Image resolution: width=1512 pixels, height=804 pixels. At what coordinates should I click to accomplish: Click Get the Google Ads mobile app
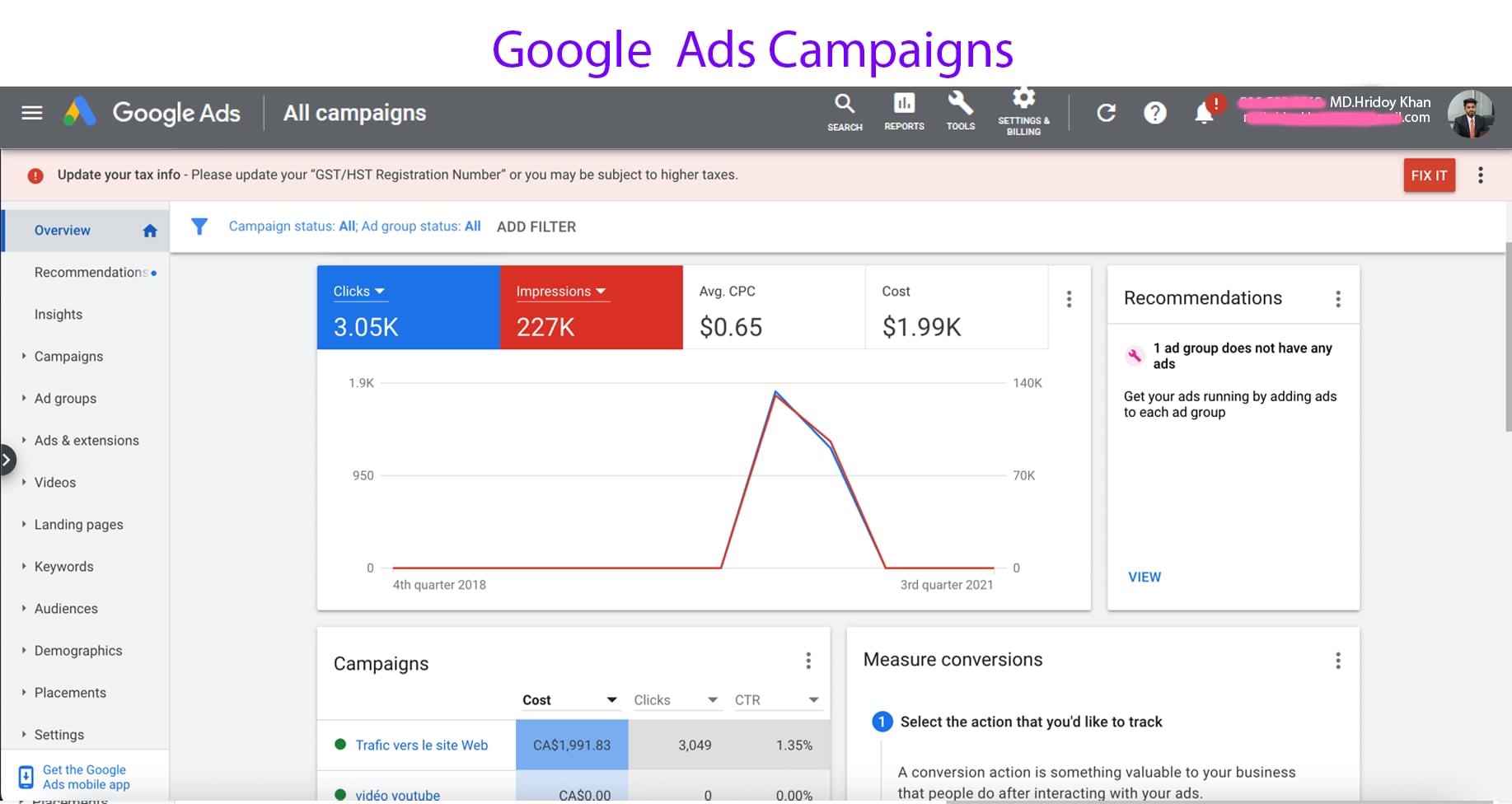click(86, 777)
